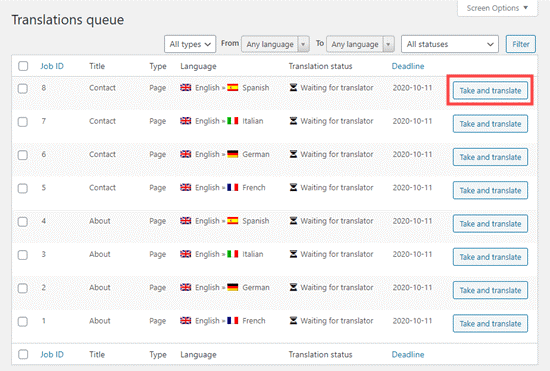The image size is (550, 371).
Task: Click the UK flag in job 3 row
Action: (x=186, y=254)
